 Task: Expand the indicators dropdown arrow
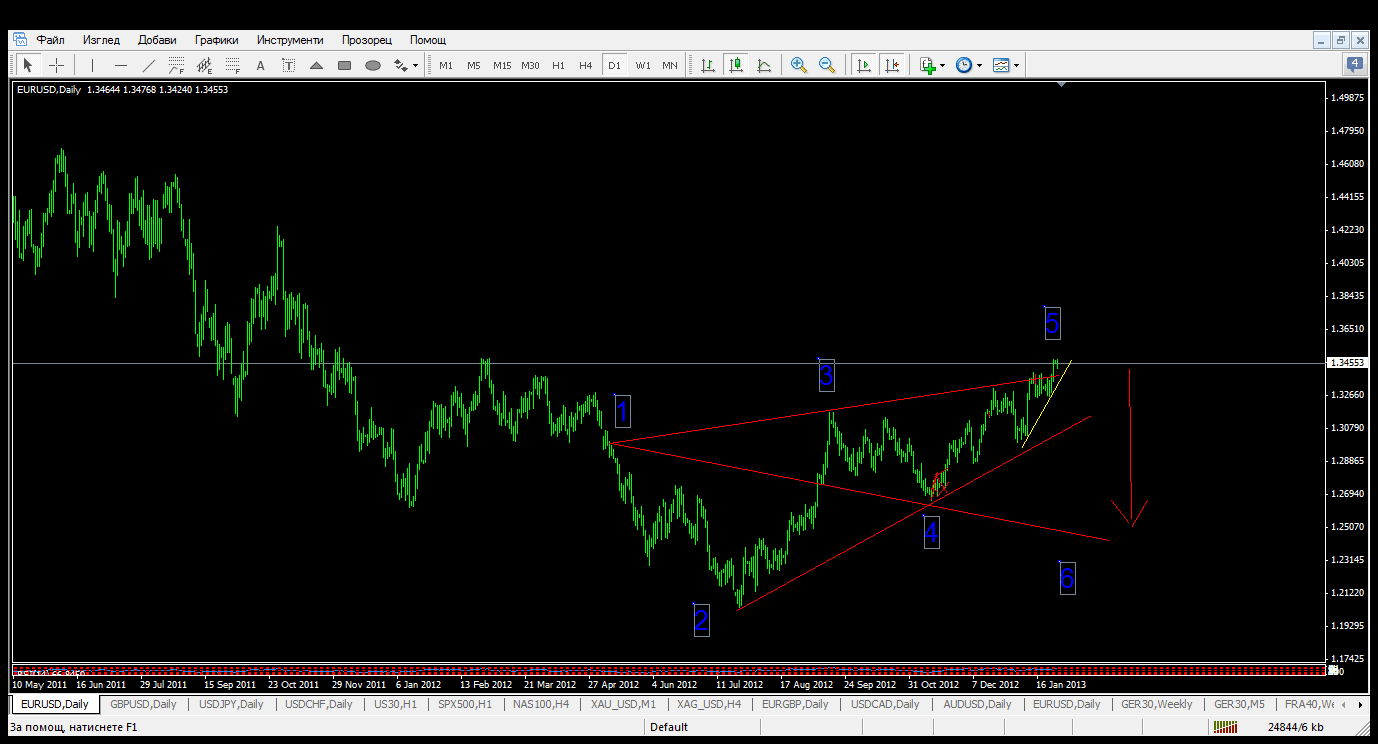point(943,65)
